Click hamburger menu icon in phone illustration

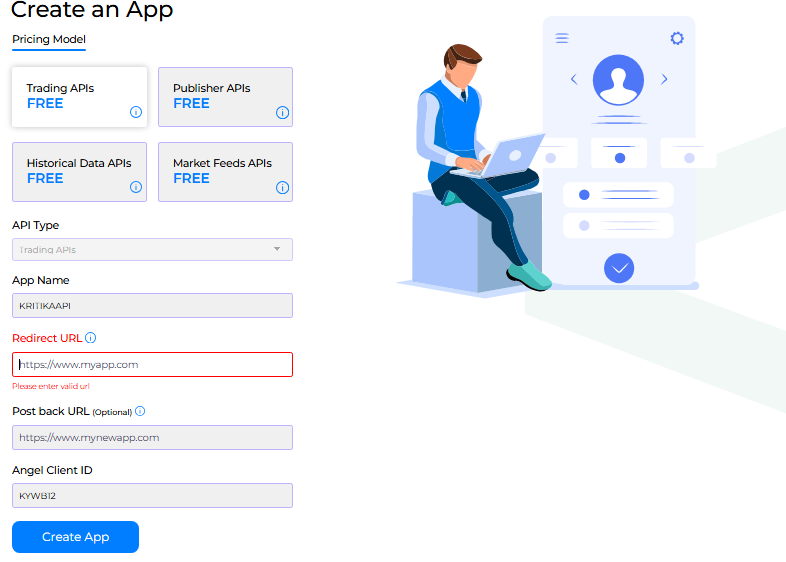[562, 38]
